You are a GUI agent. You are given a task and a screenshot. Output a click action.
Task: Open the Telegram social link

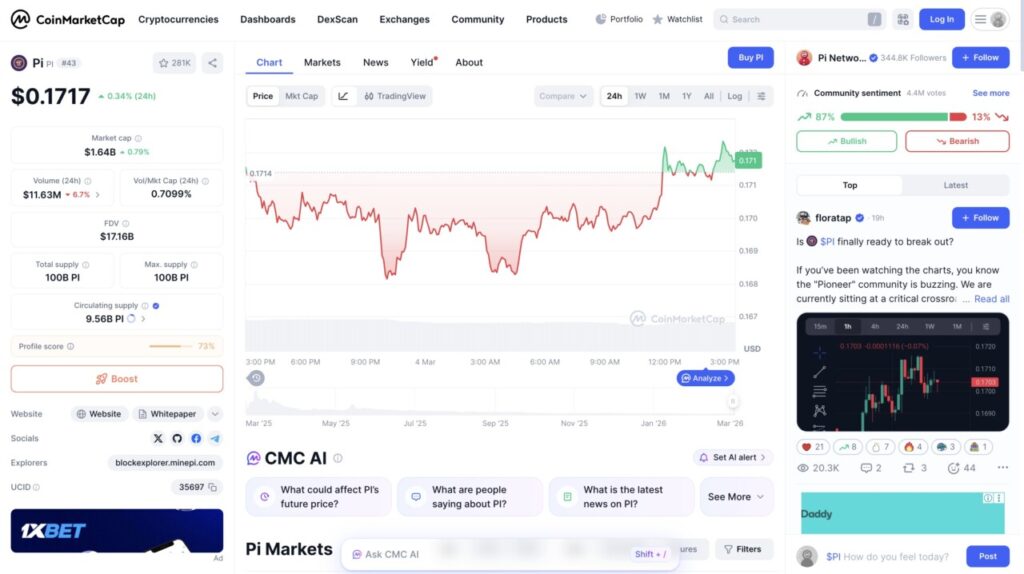tap(215, 438)
